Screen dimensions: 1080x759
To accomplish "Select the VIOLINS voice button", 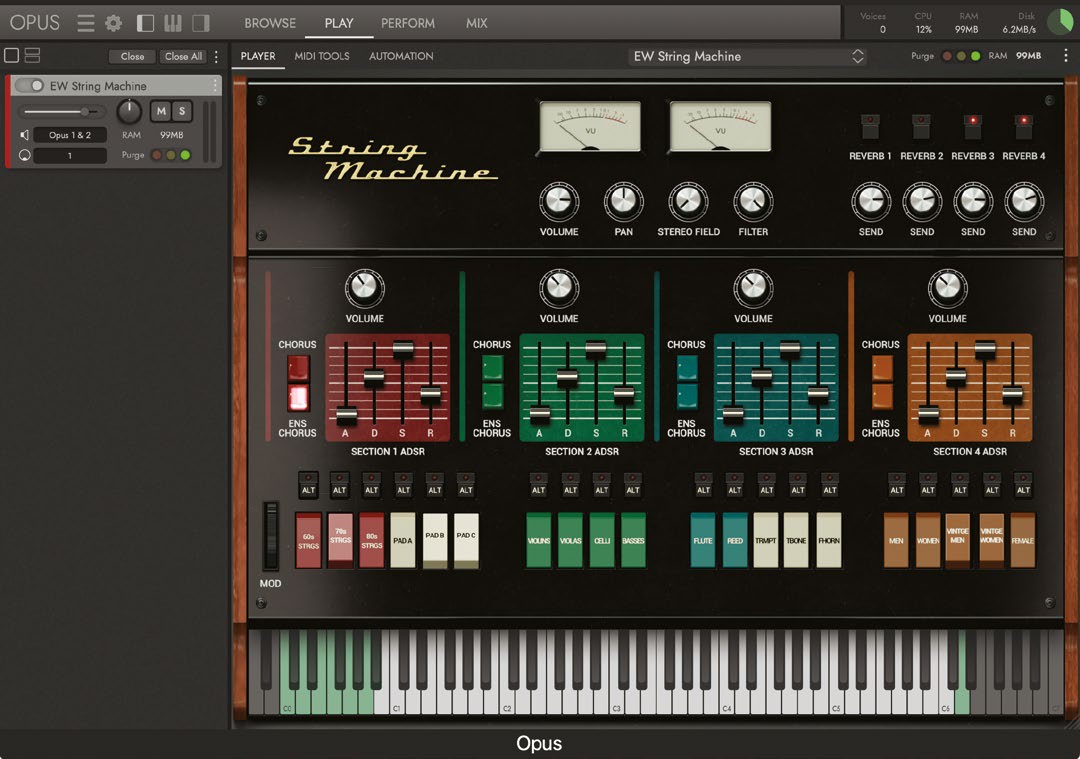I will (539, 540).
